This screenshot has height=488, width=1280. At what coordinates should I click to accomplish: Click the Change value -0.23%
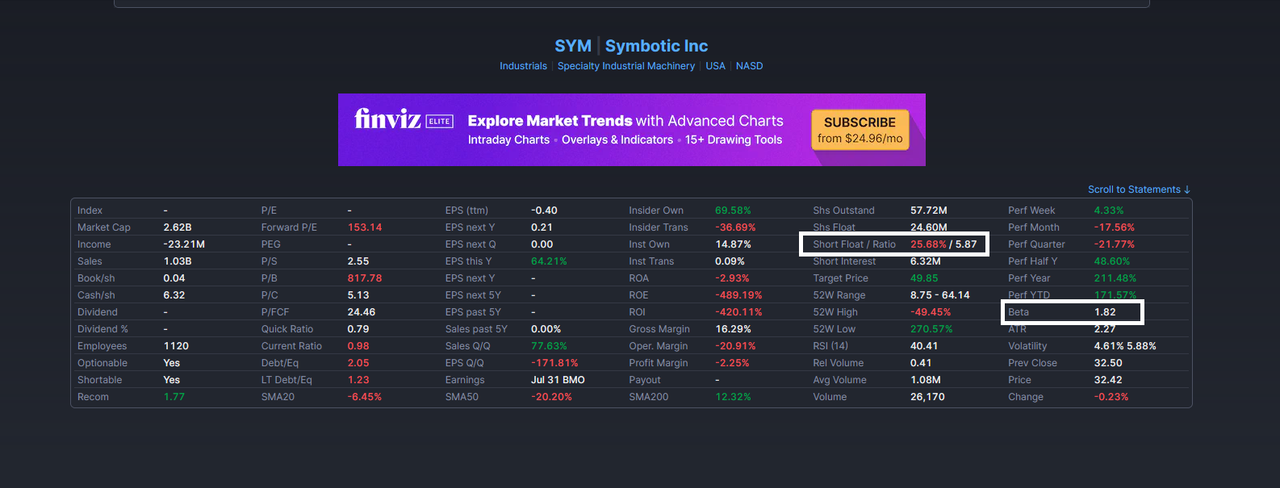(1111, 397)
